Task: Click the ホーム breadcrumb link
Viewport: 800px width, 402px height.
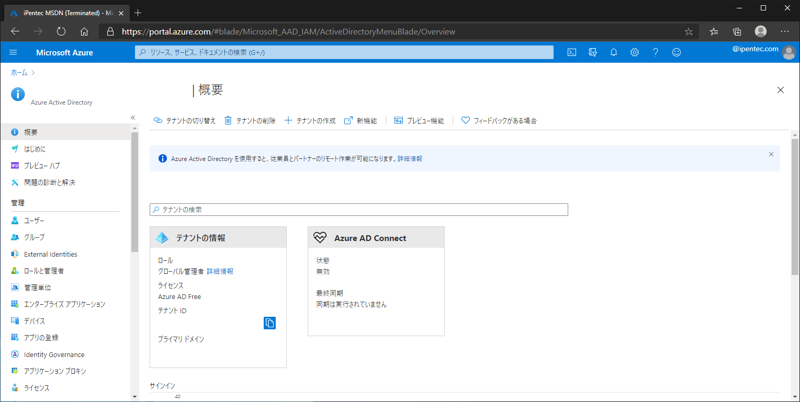Action: coord(19,73)
